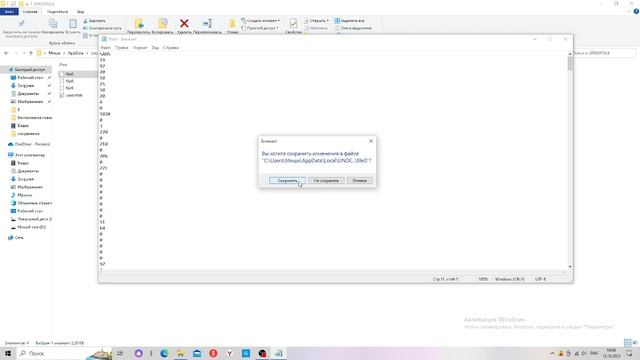This screenshot has width=640, height=360.
Task: Click the Свойства checkmark icon
Action: (x=293, y=23)
